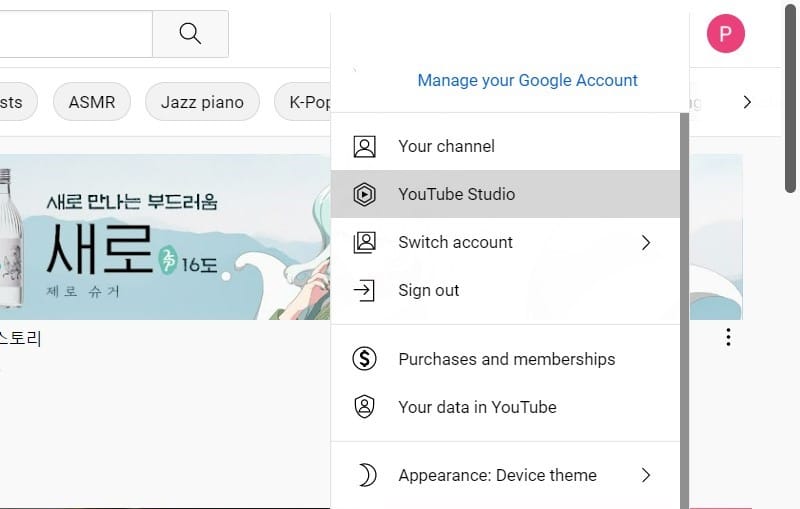
Task: Click the page's vertical scrollbar thumb
Action: pos(790,97)
